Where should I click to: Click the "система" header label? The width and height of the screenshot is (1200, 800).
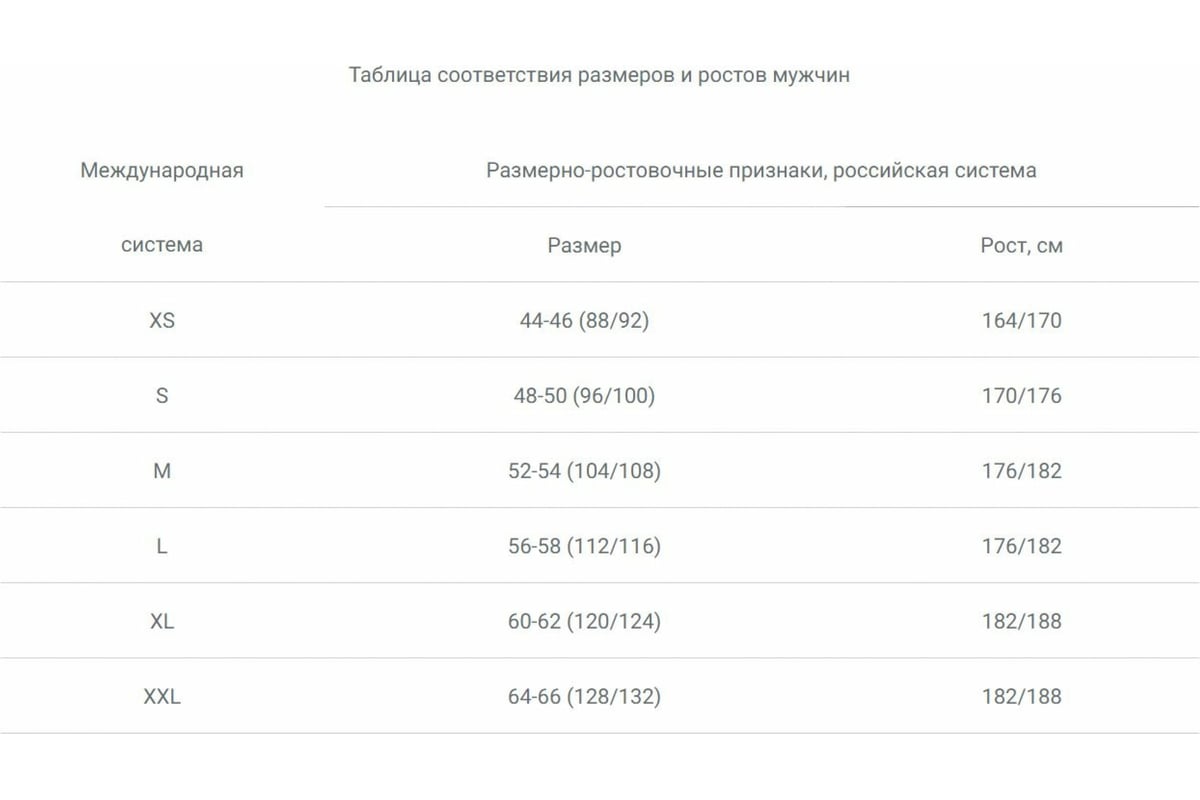[162, 245]
